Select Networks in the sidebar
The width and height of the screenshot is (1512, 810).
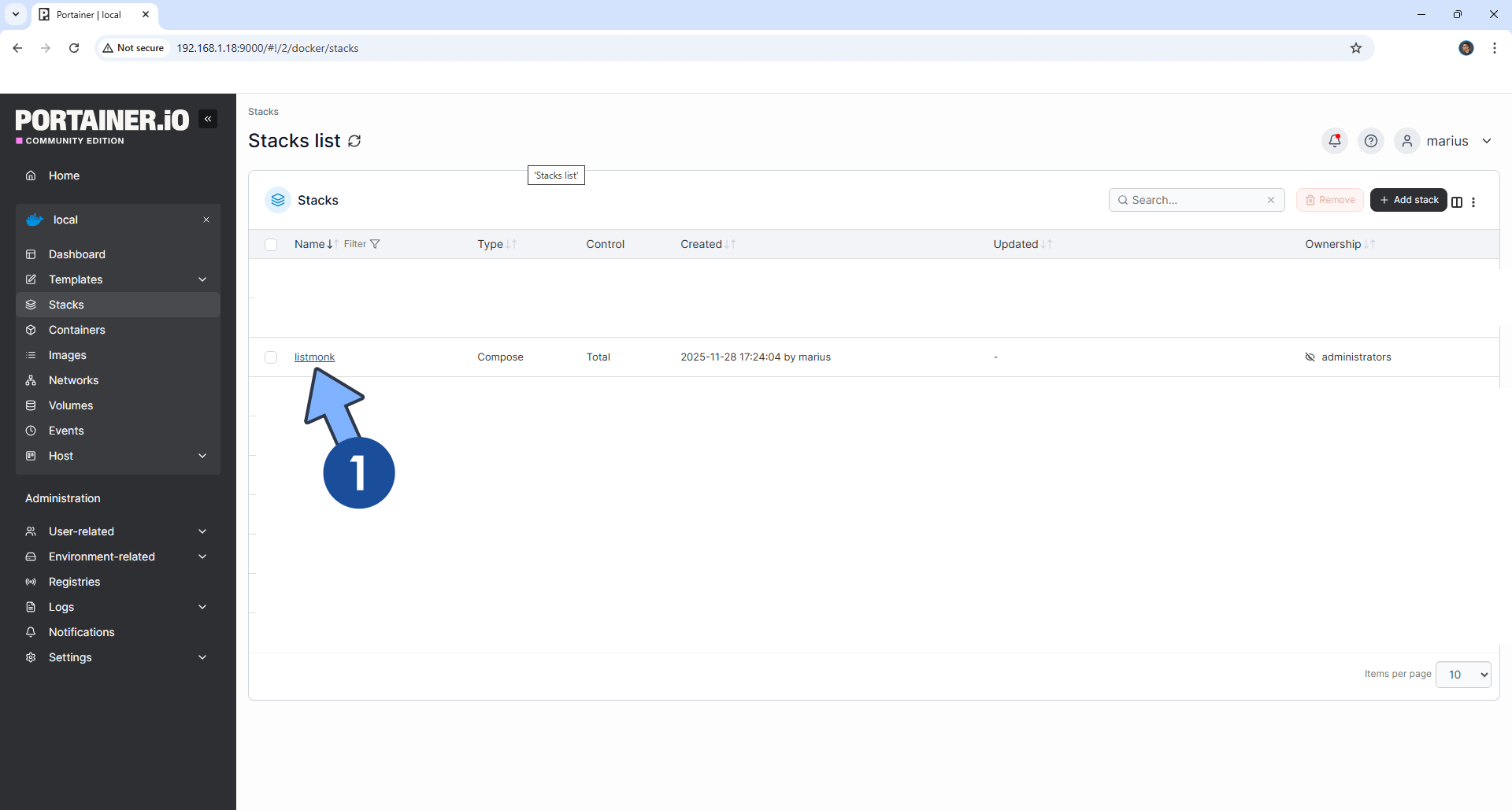[72, 380]
